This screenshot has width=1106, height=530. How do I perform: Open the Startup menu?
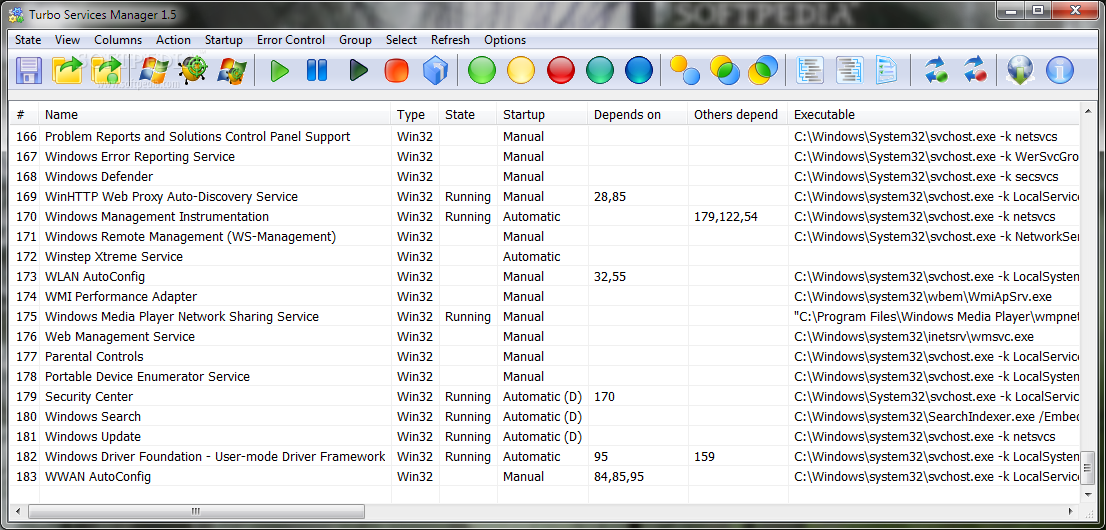[x=224, y=40]
